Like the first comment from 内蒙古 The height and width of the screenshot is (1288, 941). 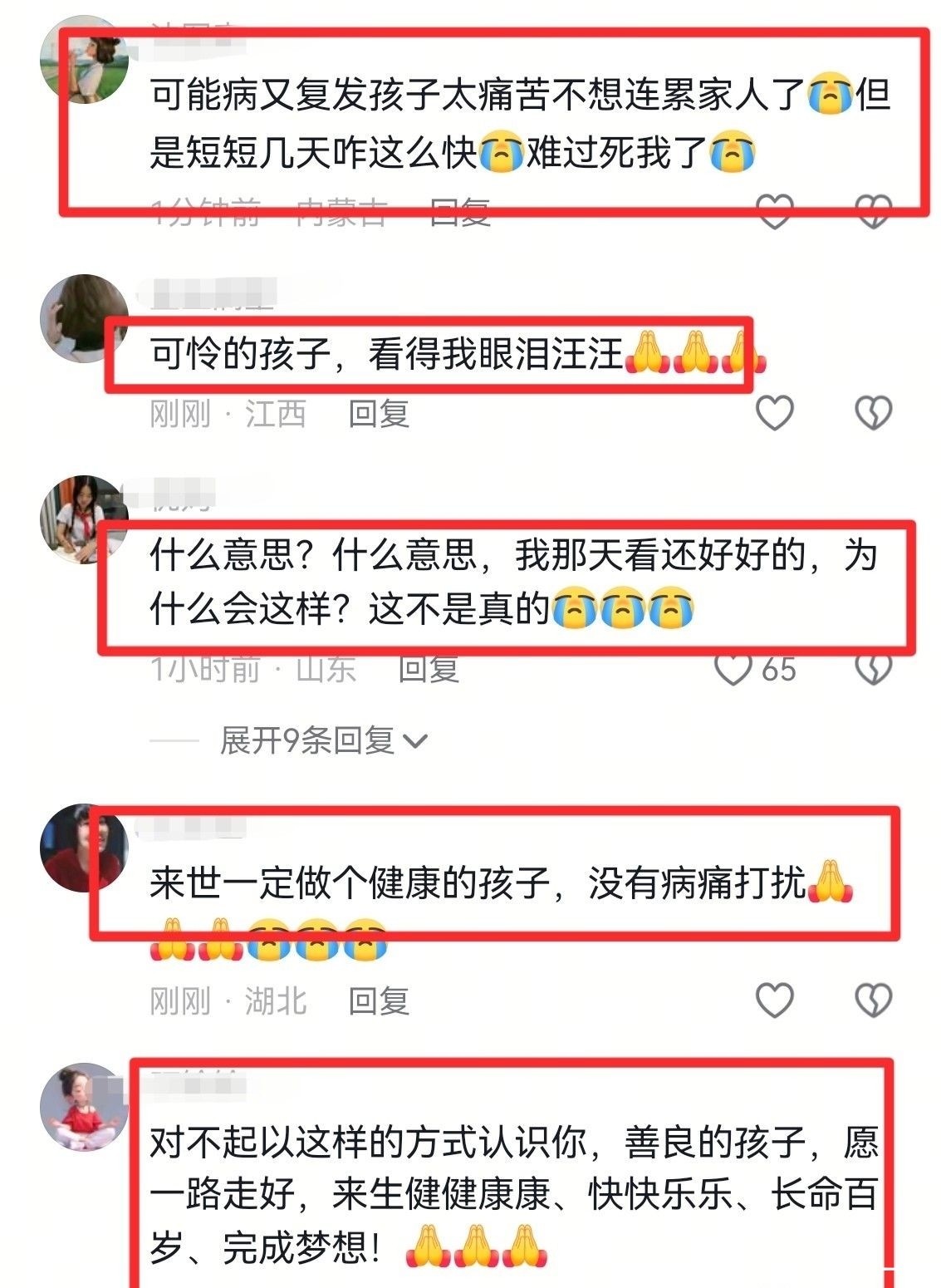(774, 212)
